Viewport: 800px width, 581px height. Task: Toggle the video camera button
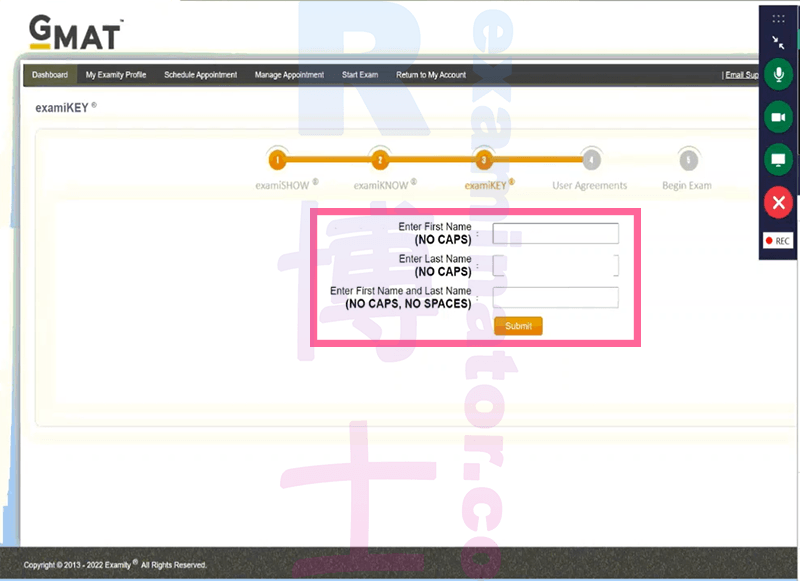click(779, 117)
